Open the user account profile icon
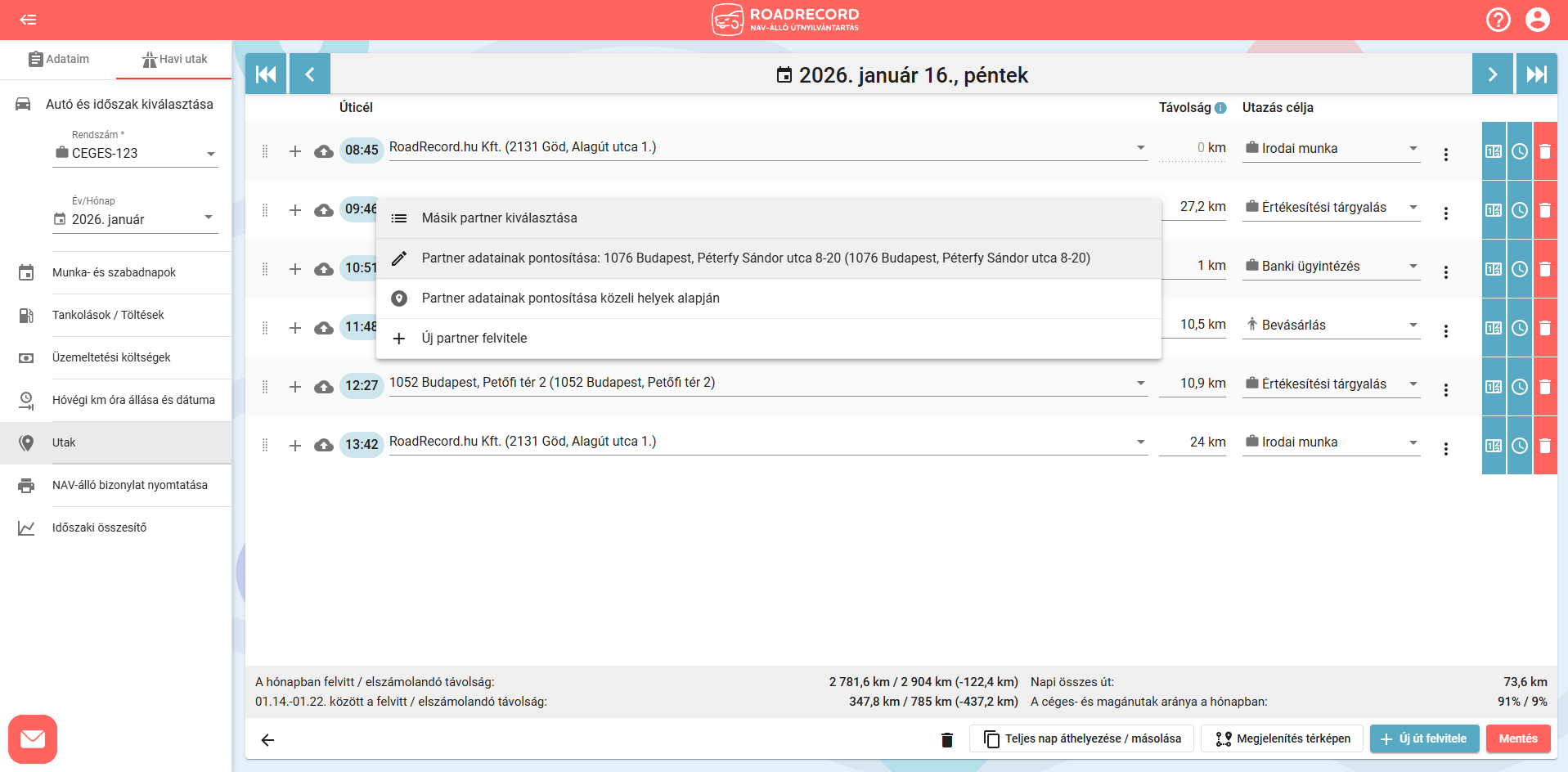Screen dimensions: 1568x772 click(x=1537, y=20)
